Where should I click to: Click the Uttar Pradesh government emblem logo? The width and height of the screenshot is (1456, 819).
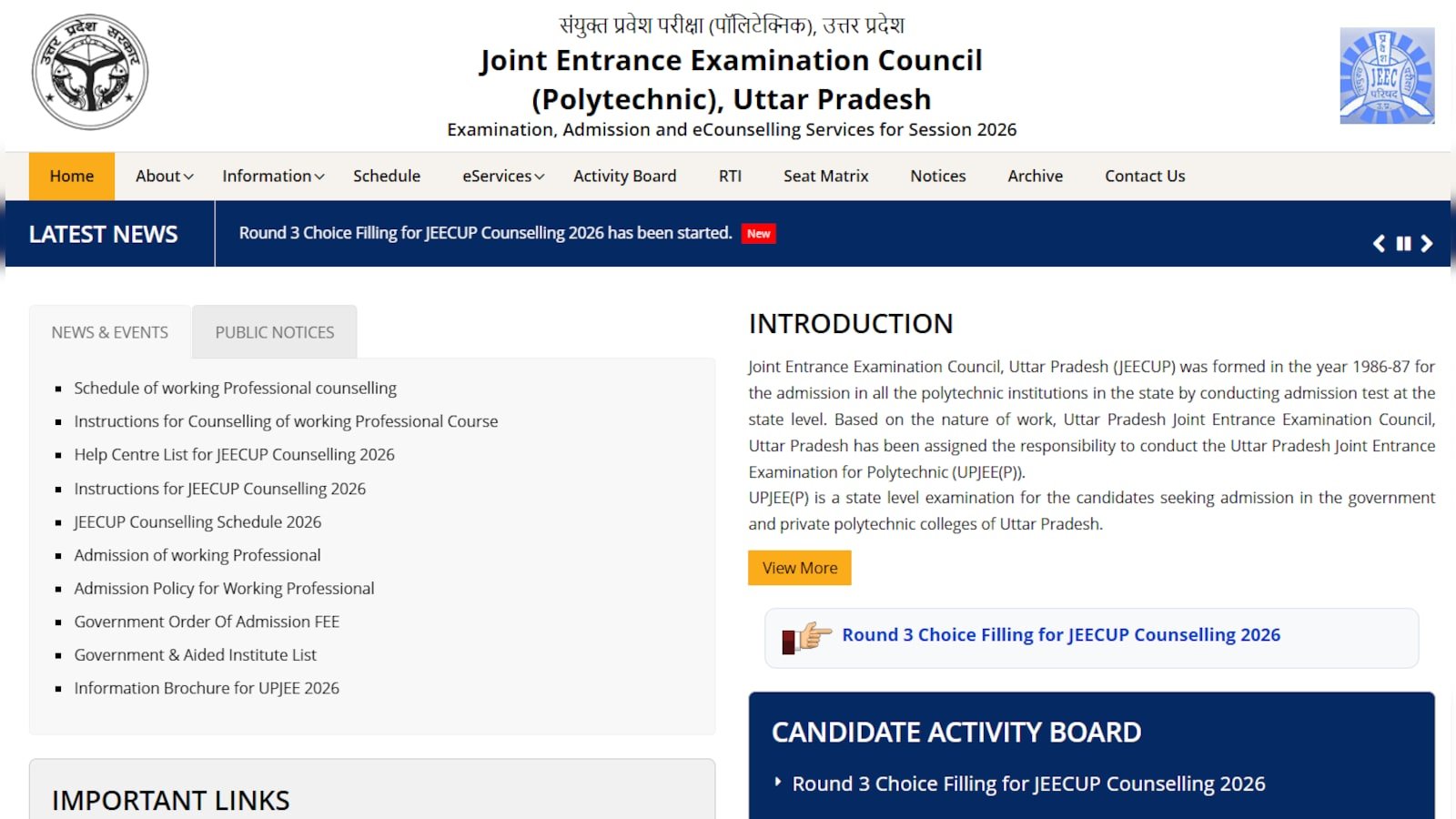click(90, 72)
